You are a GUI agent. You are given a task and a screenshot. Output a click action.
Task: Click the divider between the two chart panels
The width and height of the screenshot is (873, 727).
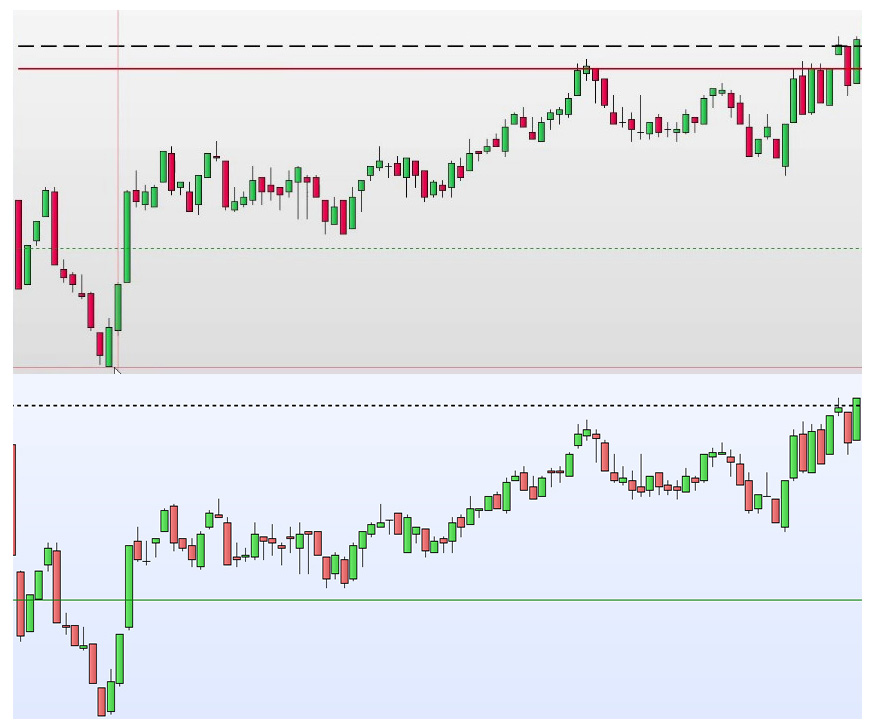coord(436,372)
